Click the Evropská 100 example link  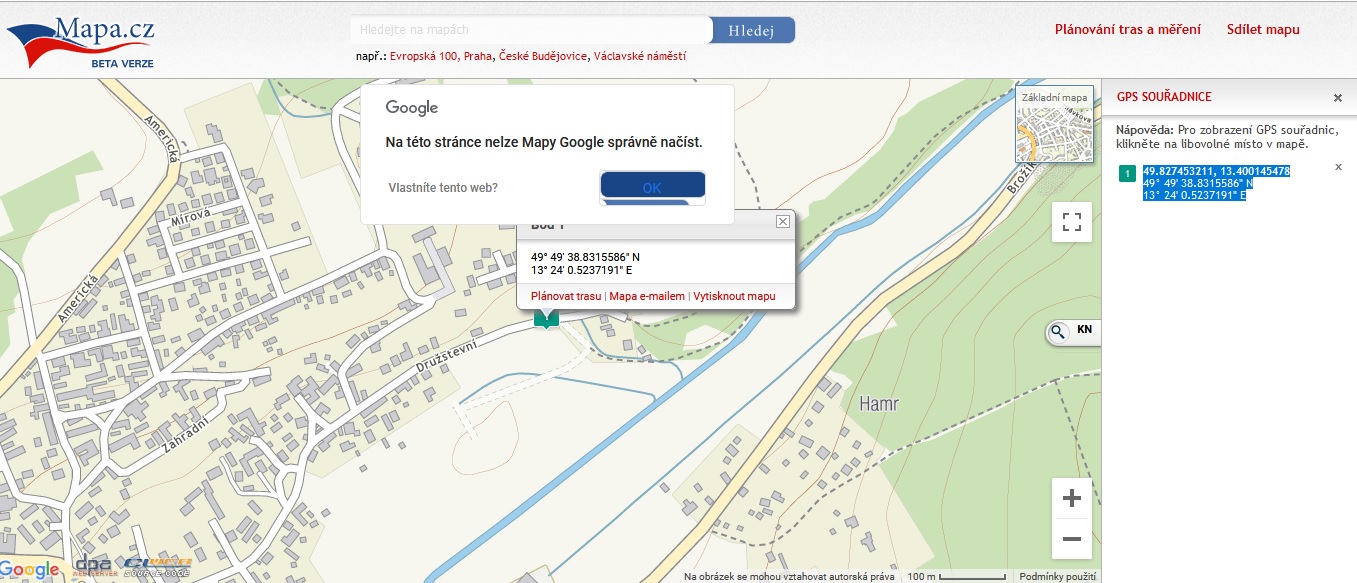coord(424,56)
